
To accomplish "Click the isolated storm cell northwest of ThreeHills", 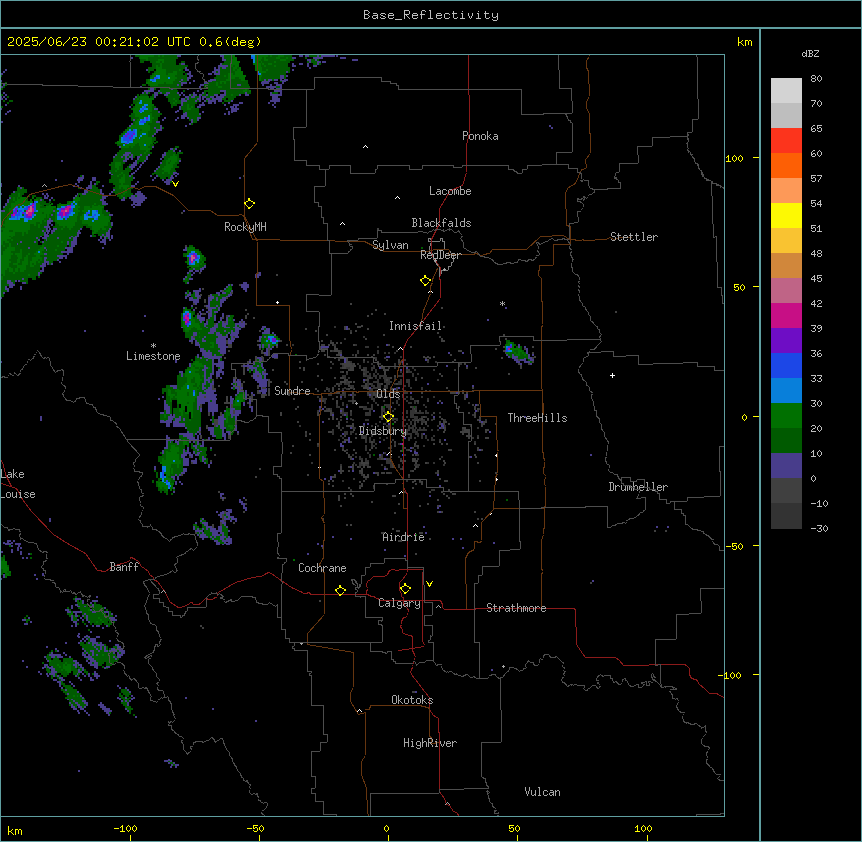I will pyautogui.click(x=517, y=351).
